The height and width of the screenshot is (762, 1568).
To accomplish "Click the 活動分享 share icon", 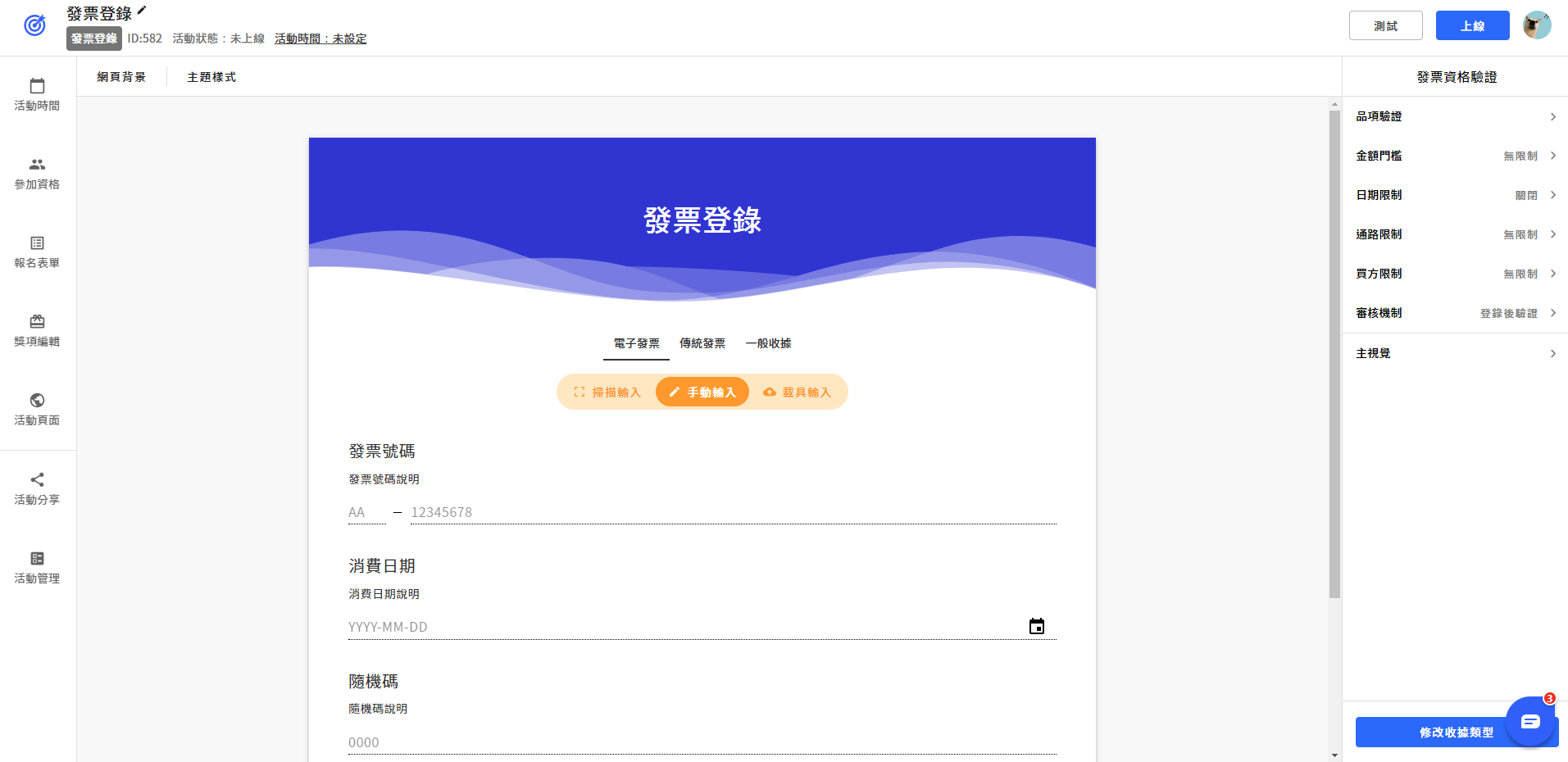I will coord(36,486).
